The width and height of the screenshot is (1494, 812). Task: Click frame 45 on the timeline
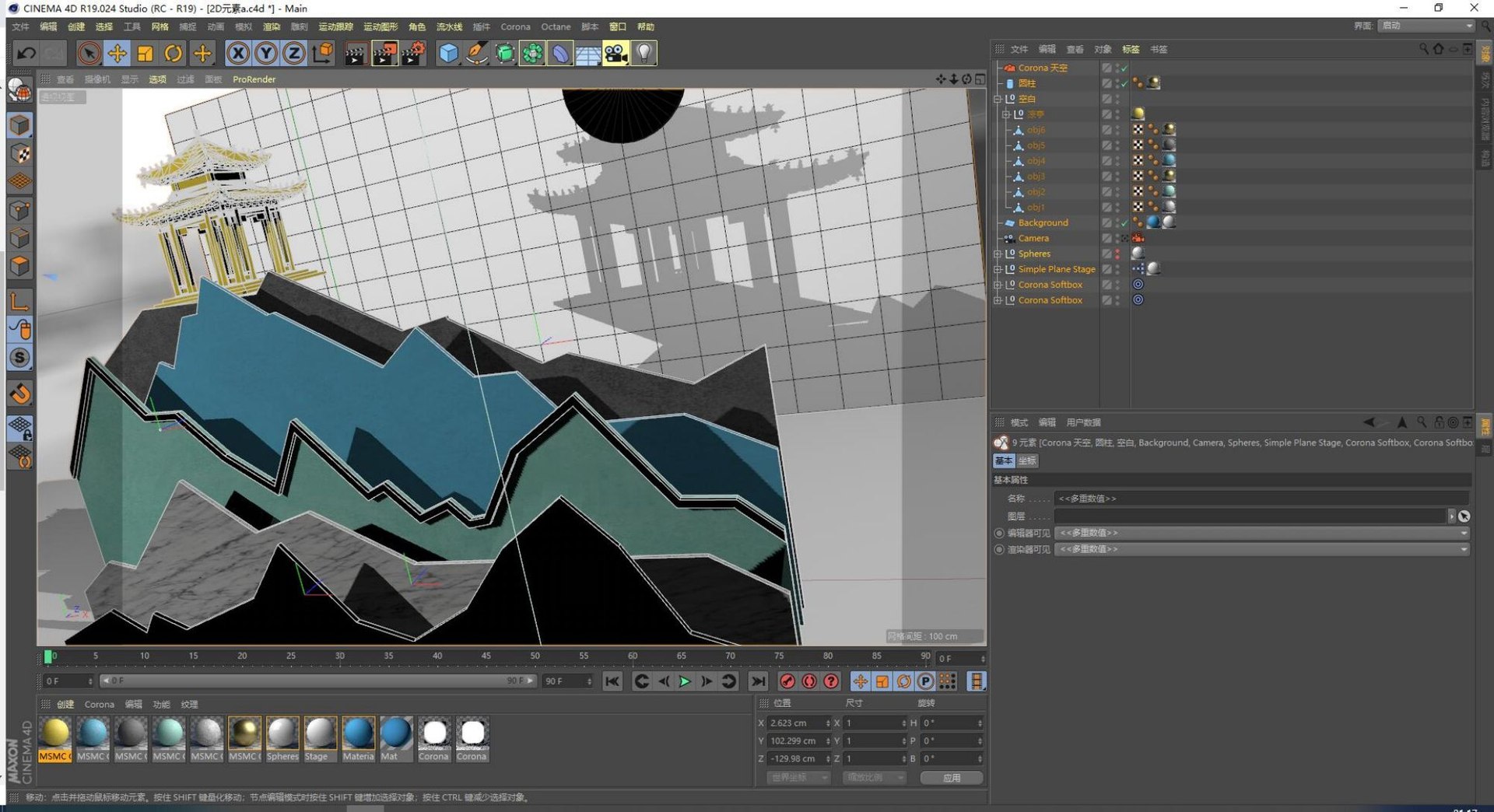click(x=486, y=656)
